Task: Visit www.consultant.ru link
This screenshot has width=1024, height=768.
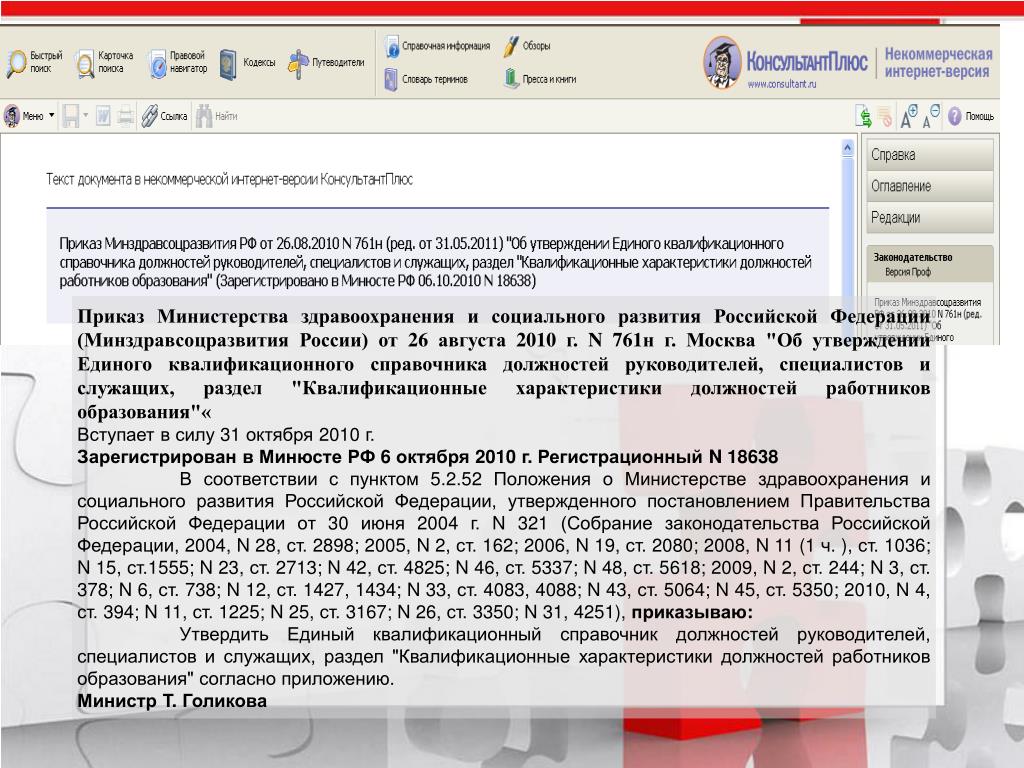Action: click(782, 84)
